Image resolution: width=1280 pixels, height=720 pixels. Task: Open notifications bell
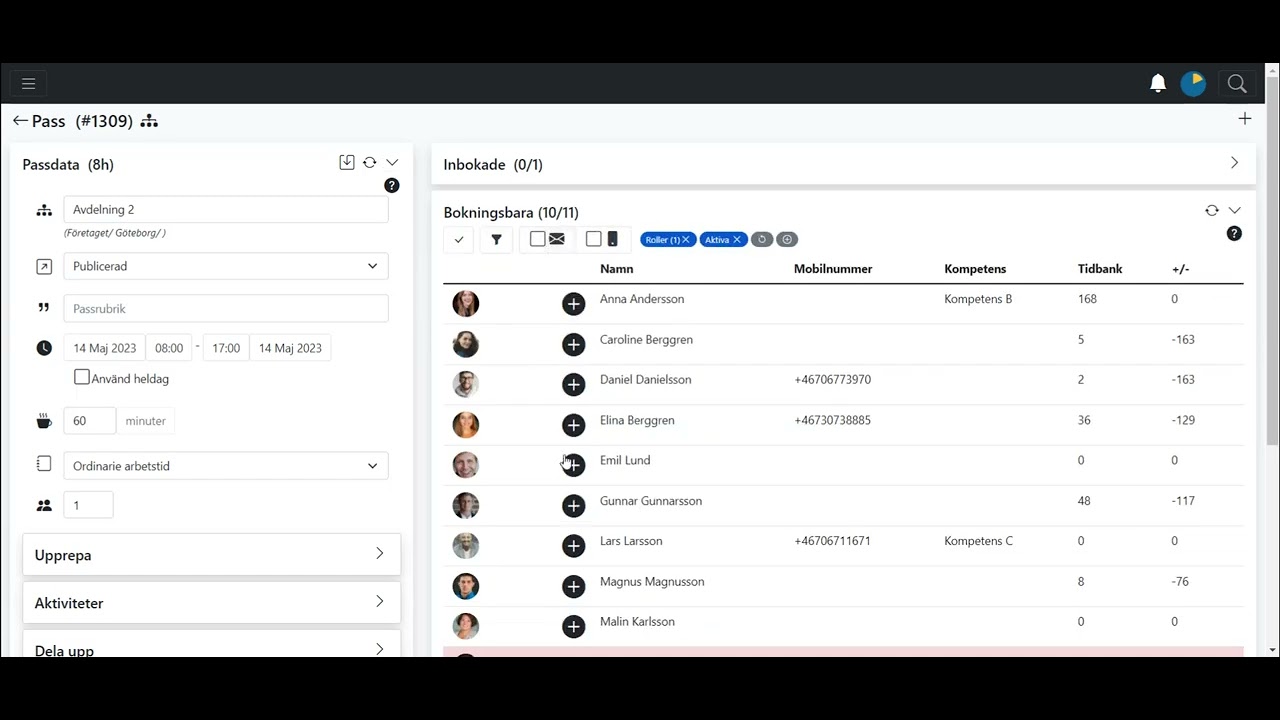(1158, 84)
